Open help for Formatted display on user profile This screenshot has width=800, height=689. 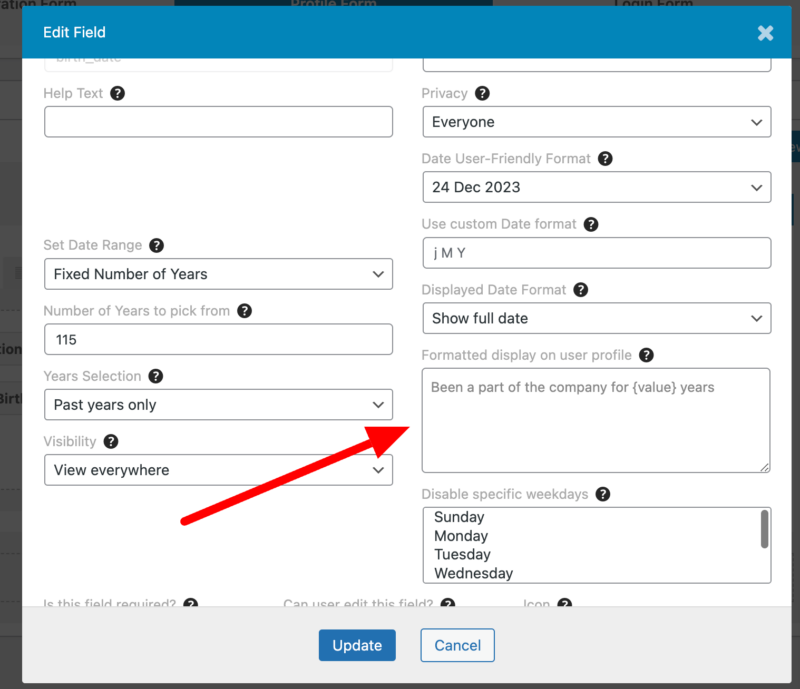click(646, 355)
